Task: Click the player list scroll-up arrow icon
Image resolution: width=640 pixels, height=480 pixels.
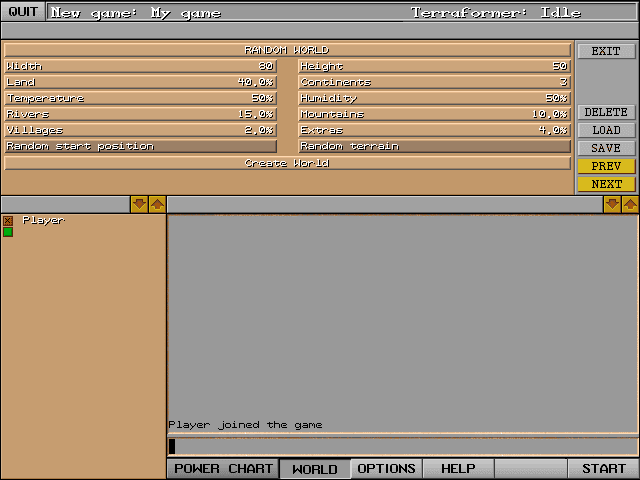Action: pos(157,204)
